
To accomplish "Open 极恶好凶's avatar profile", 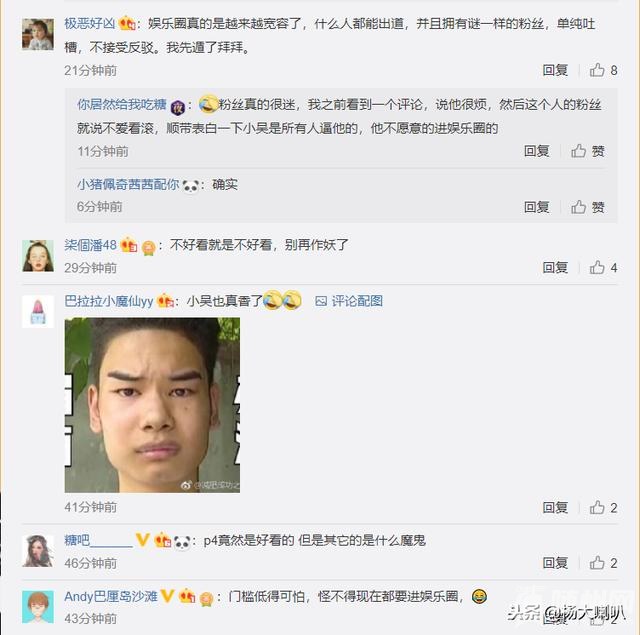I will tap(38, 34).
